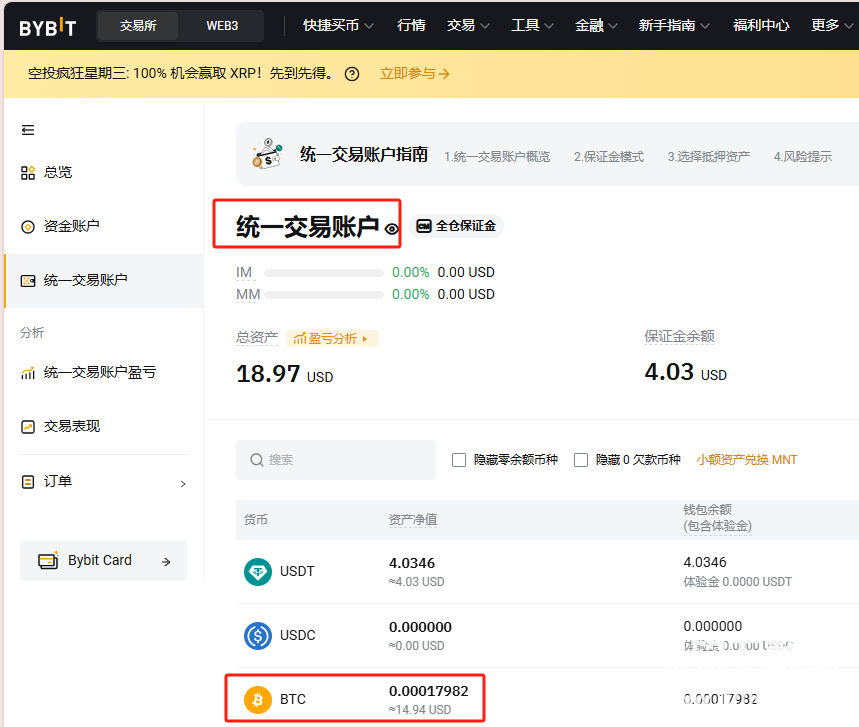Click the 全仓保证金 button

(456, 226)
